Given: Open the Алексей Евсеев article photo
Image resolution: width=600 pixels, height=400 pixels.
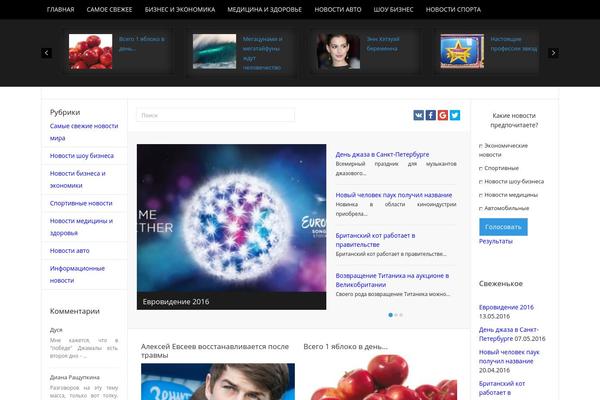Looking at the screenshot, I should 218,382.
